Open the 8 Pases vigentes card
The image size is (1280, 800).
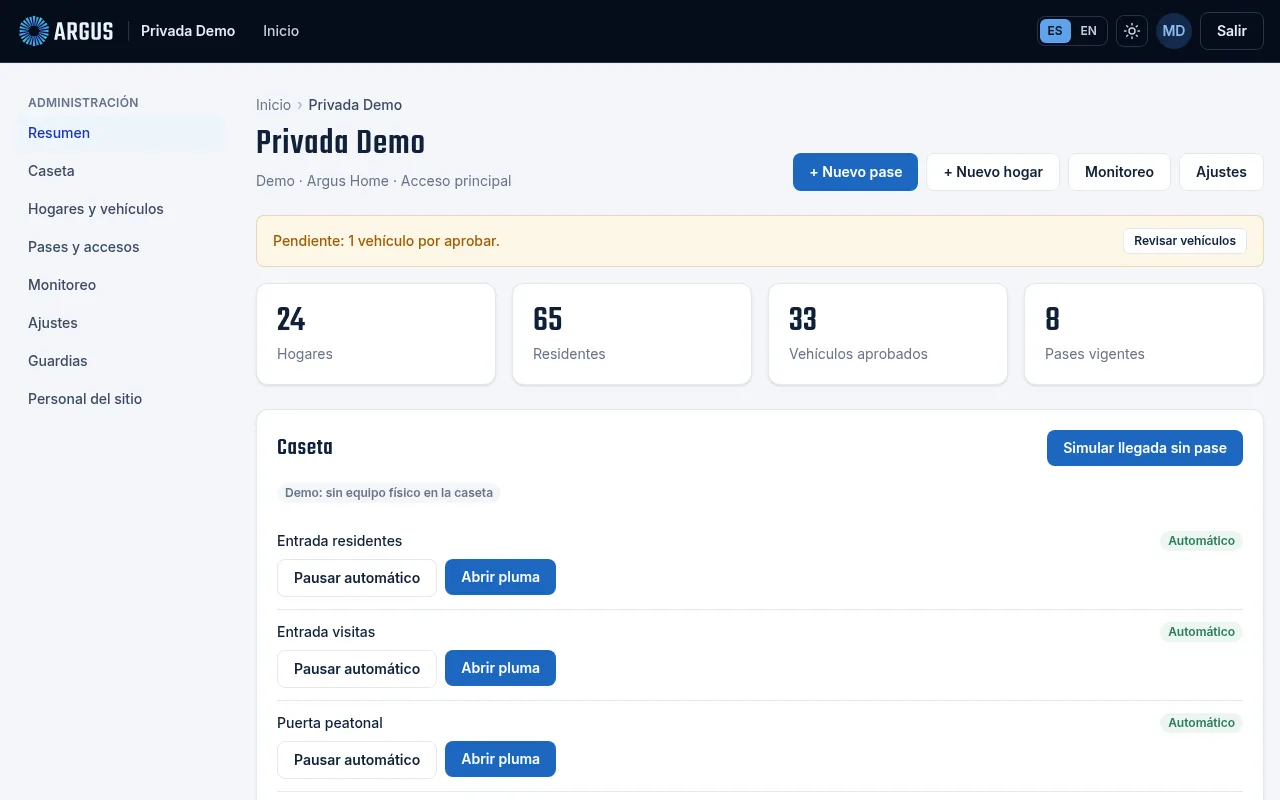[x=1144, y=334]
